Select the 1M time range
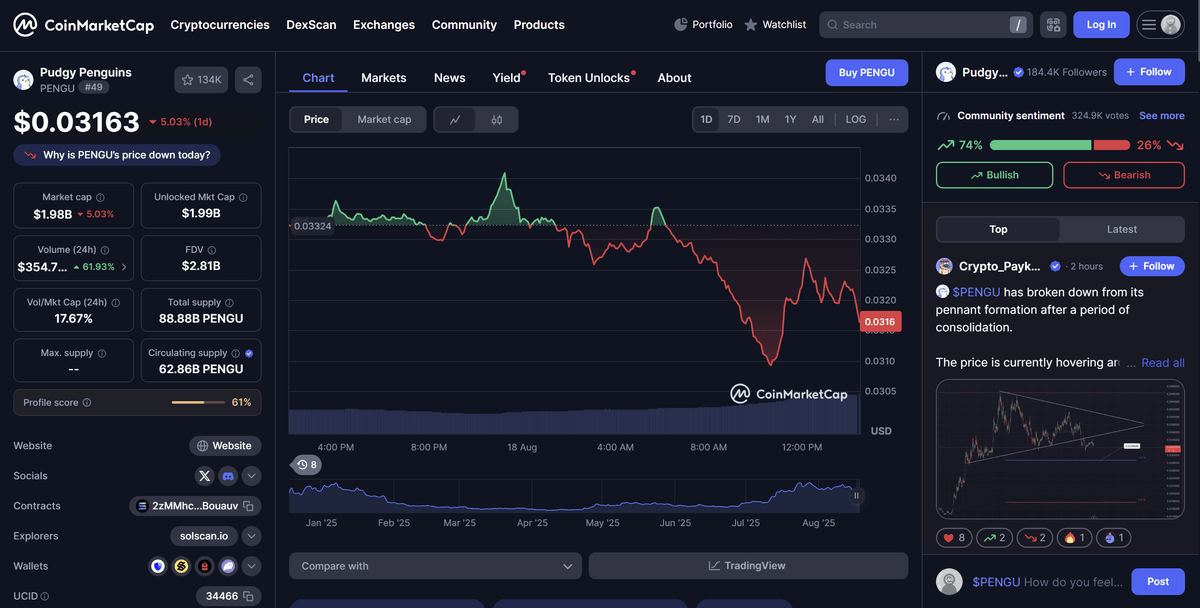 (x=762, y=119)
